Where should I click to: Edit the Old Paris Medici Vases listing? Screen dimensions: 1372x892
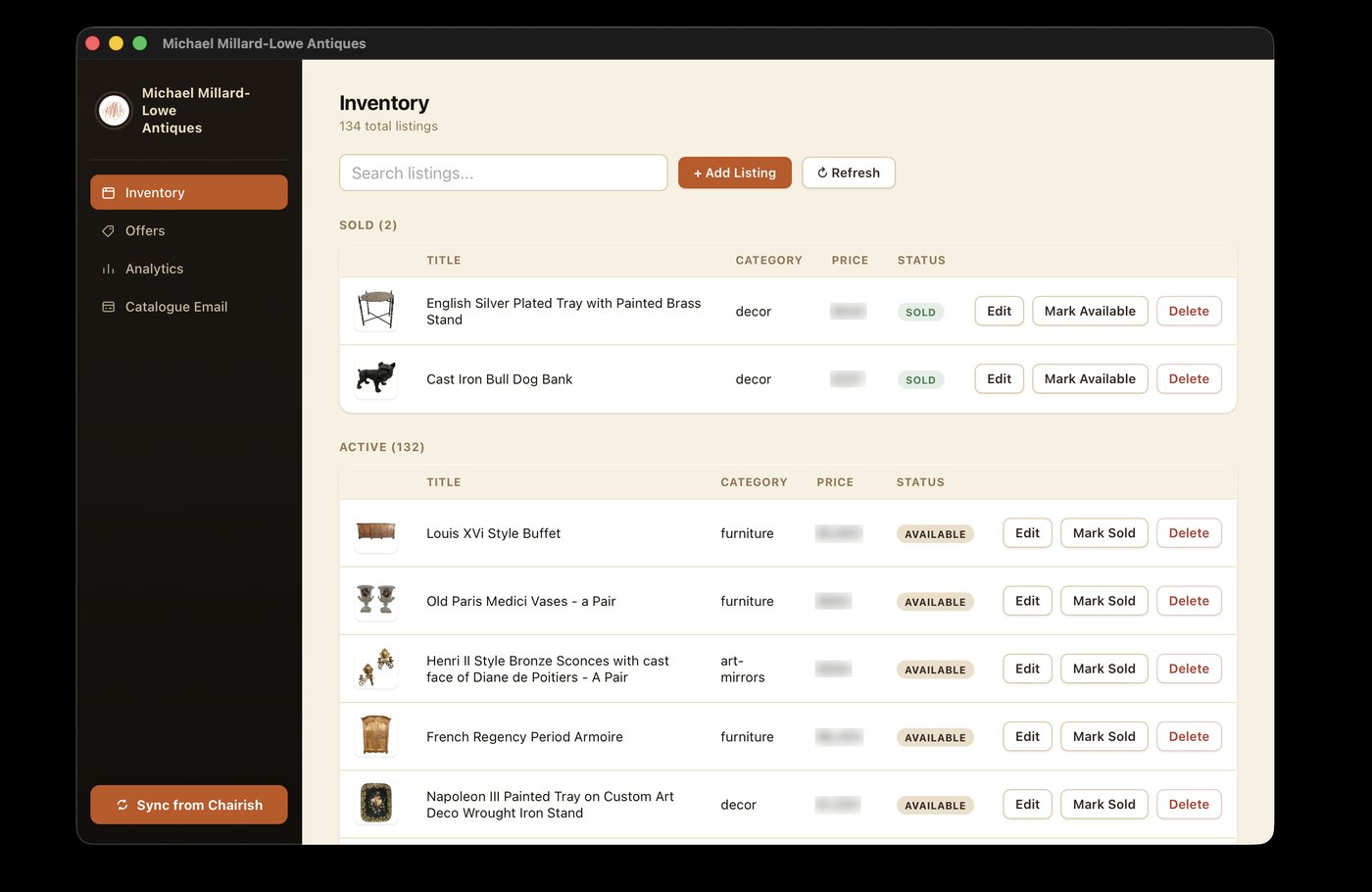(1028, 600)
